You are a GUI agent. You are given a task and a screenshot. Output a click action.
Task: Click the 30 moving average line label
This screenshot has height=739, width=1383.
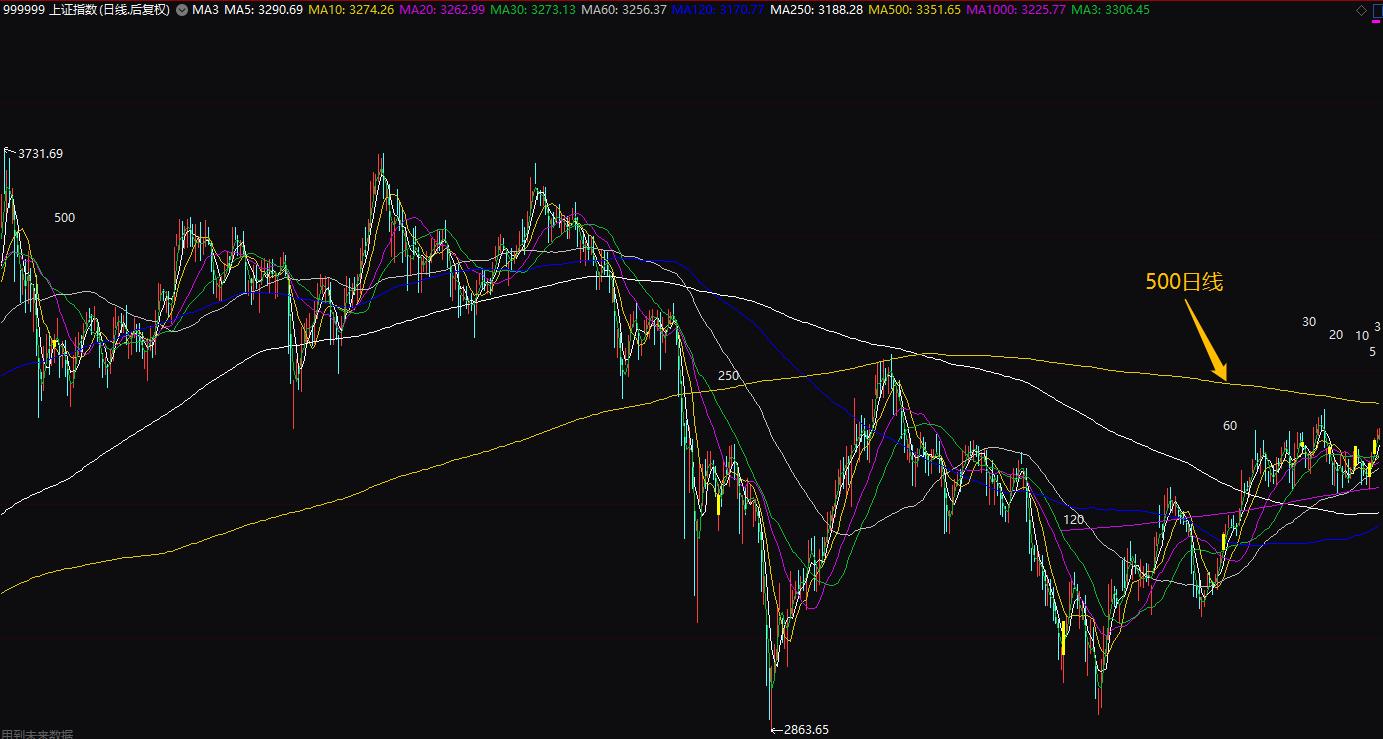1309,322
